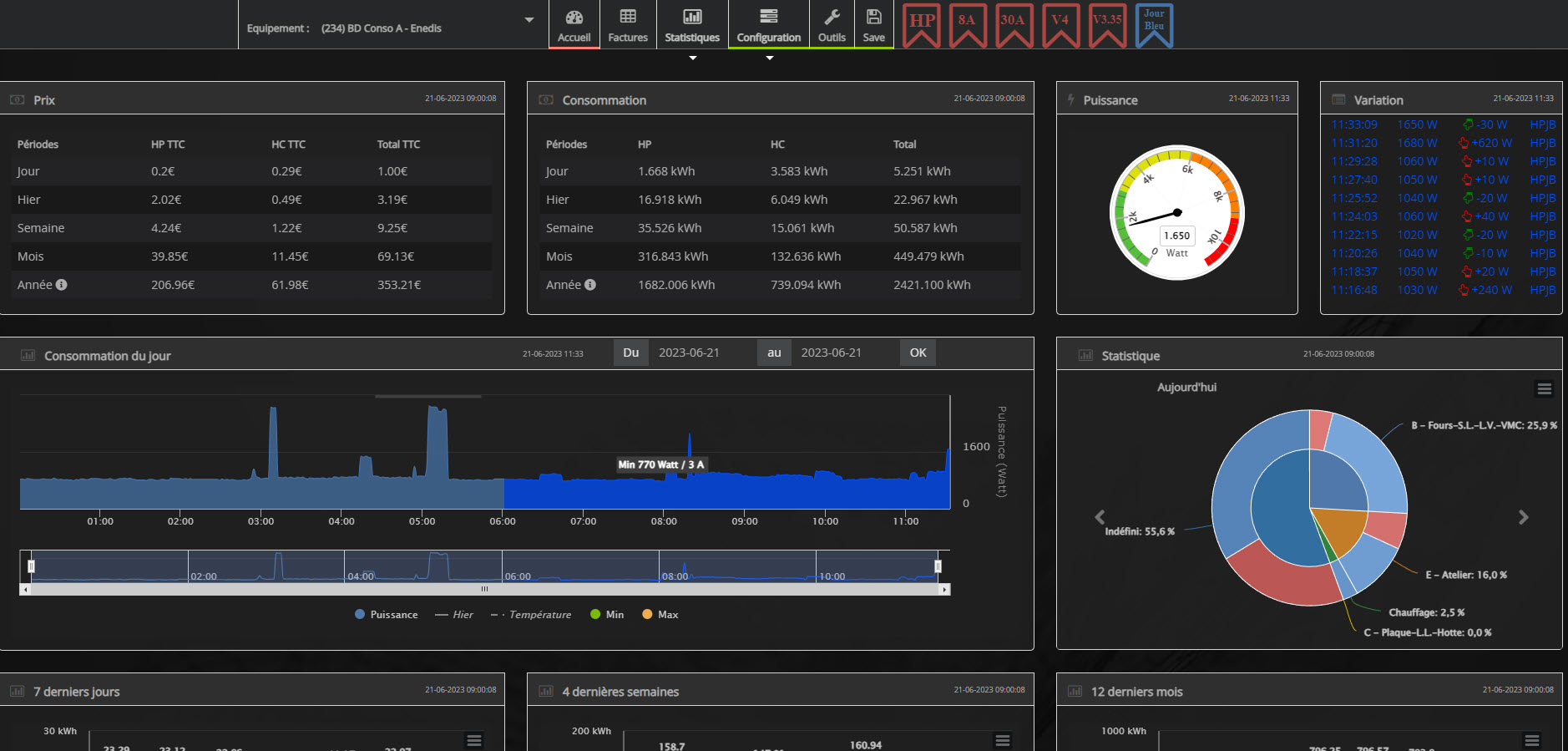Viewport: 1568px width, 751px height.
Task: Open the Outils wrench menu
Action: tap(832, 25)
